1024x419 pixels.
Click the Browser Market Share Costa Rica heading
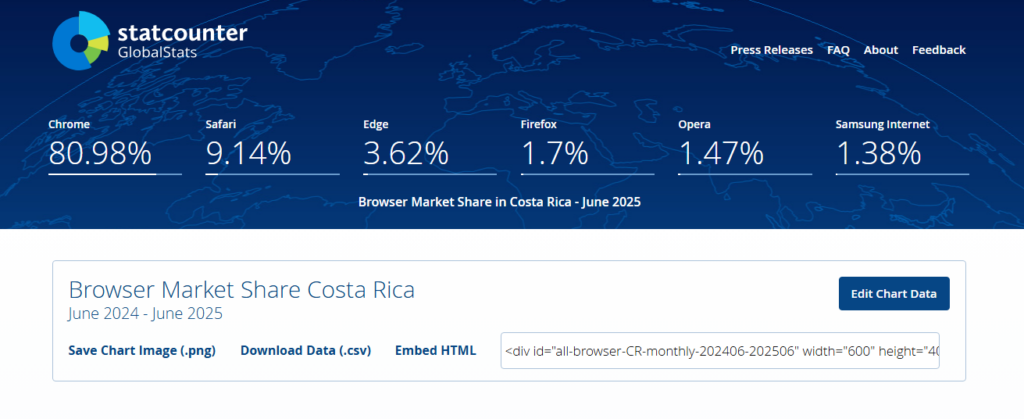coord(242,289)
